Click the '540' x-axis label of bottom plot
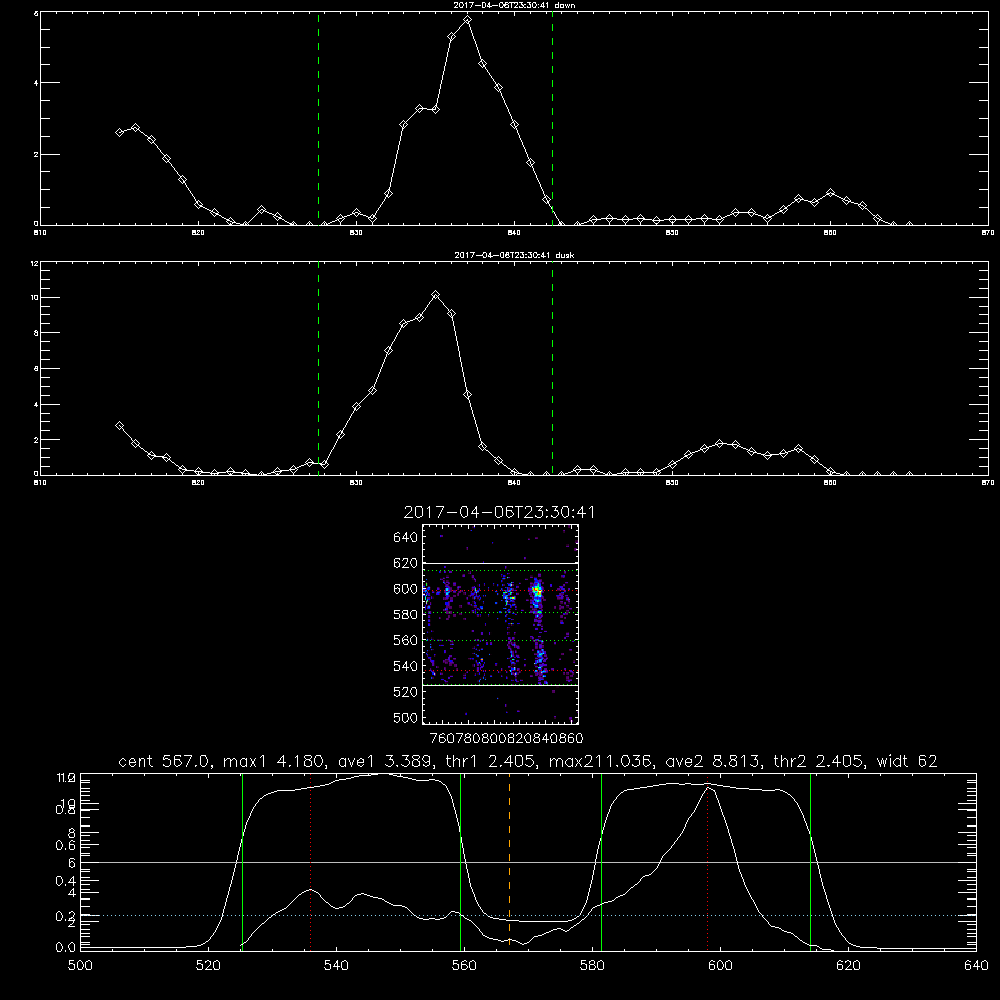Image resolution: width=1000 pixels, height=1000 pixels. [336, 966]
